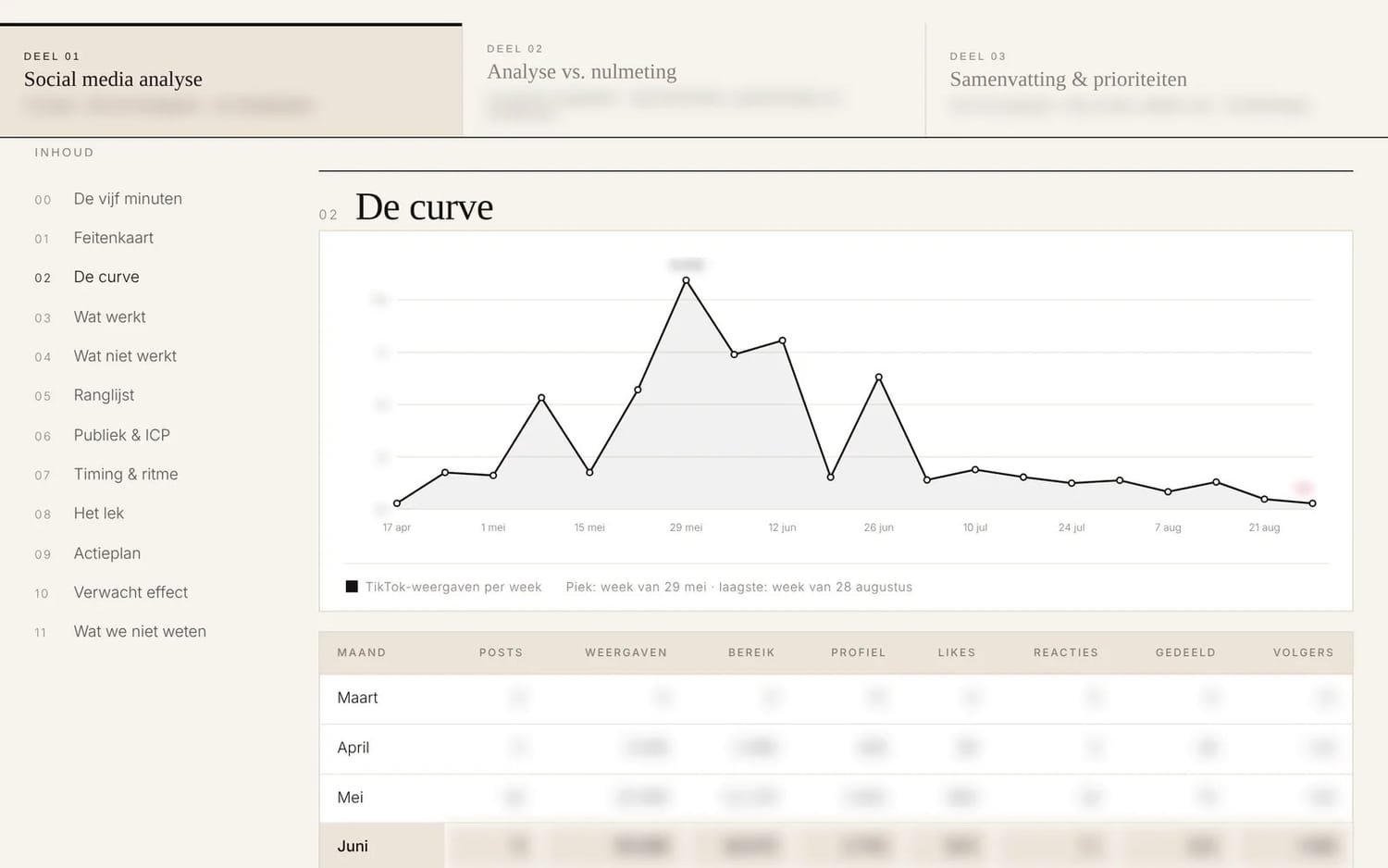
Task: Select the April row label
Action: tap(353, 748)
